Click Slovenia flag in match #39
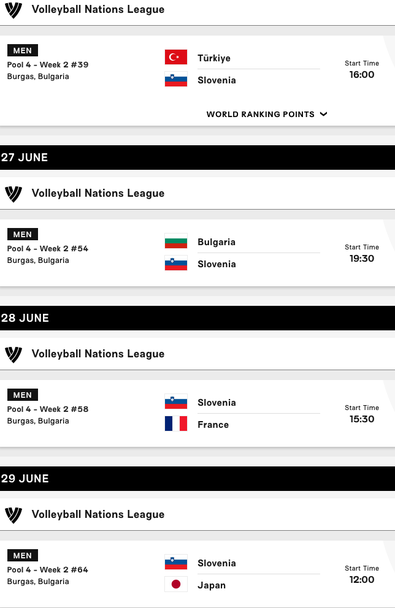 [x=176, y=79]
